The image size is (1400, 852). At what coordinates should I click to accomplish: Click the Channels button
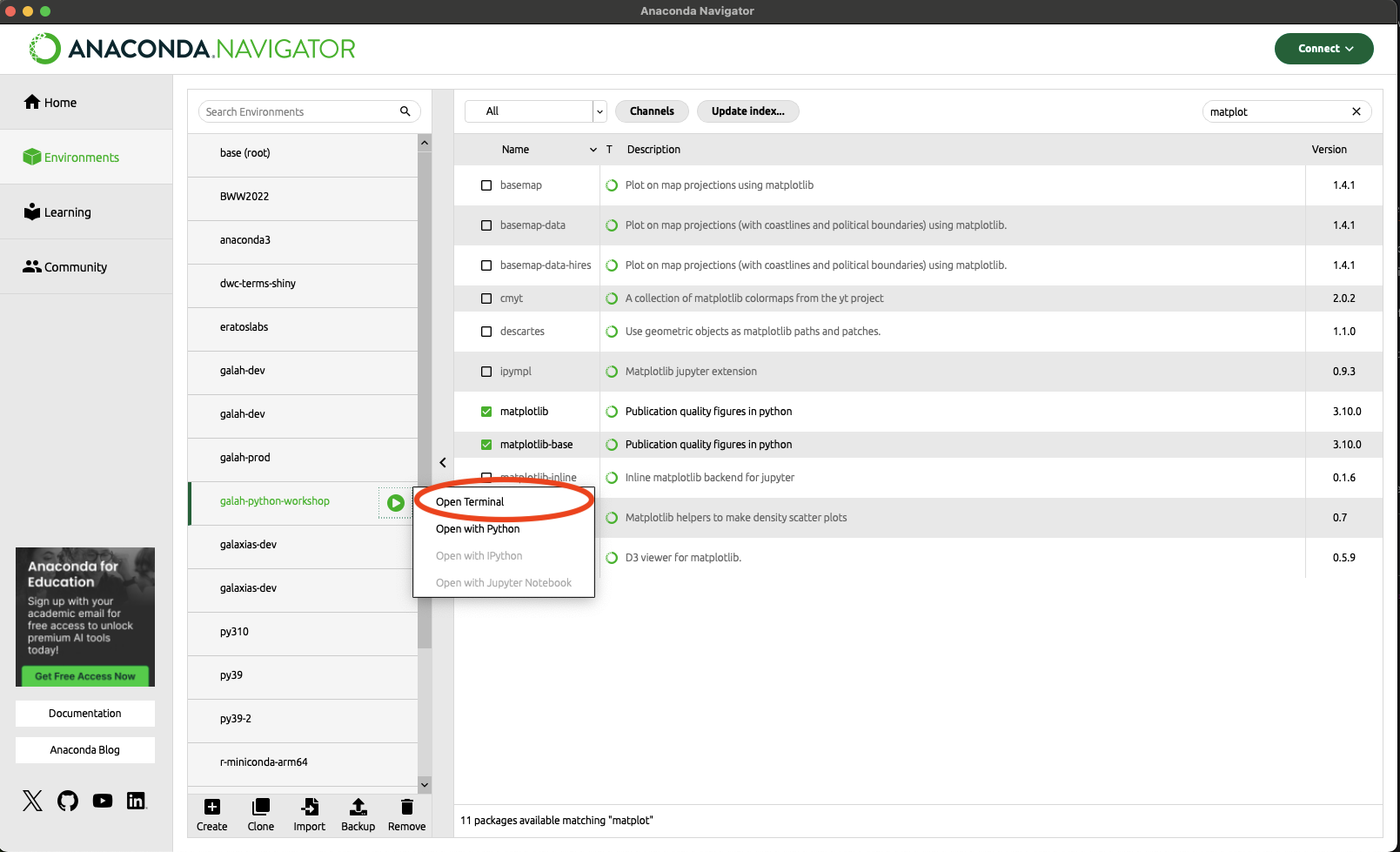click(x=652, y=111)
